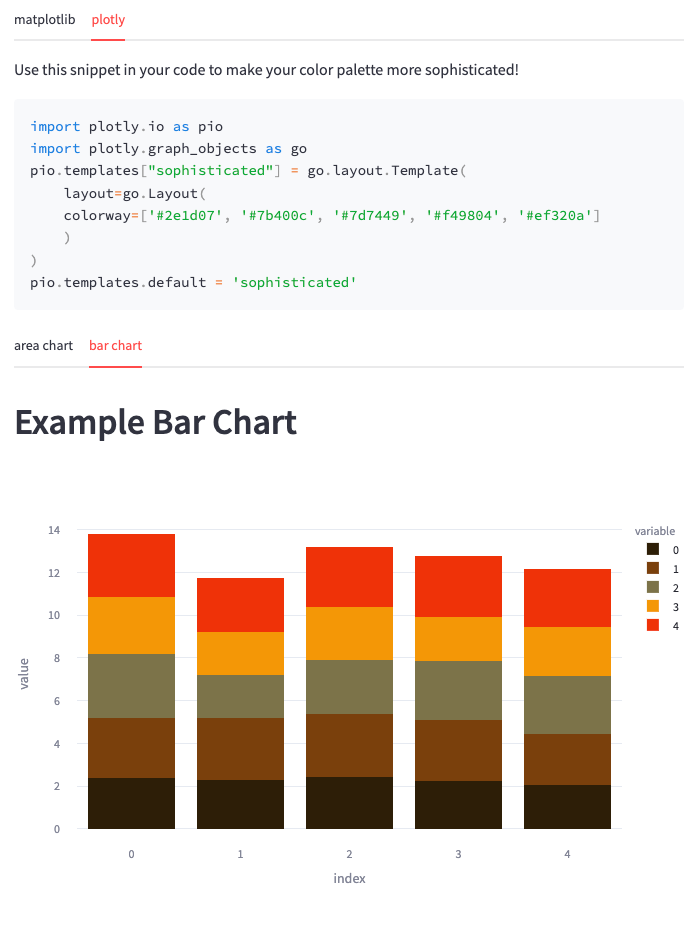Open the area chart tab
Image resolution: width=698 pixels, height=928 pixels.
point(43,346)
